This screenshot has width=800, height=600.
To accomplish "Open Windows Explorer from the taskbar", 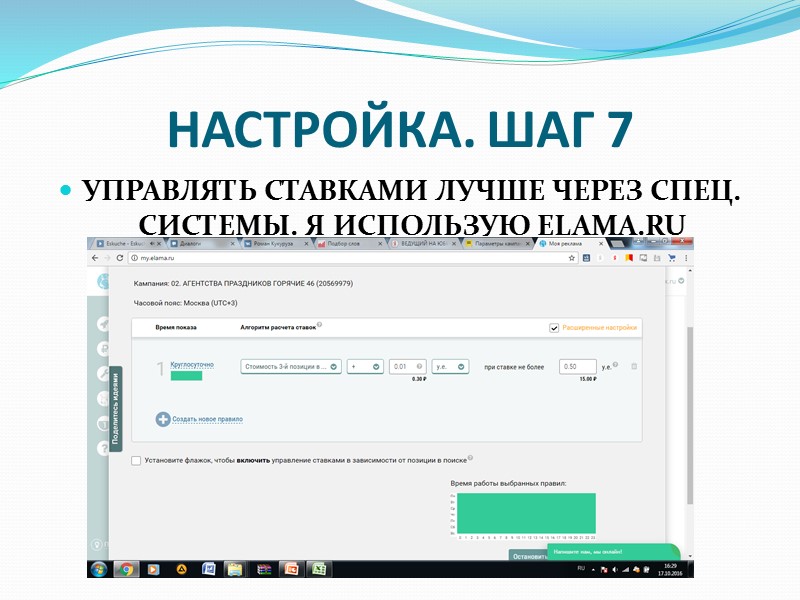I will 235,569.
